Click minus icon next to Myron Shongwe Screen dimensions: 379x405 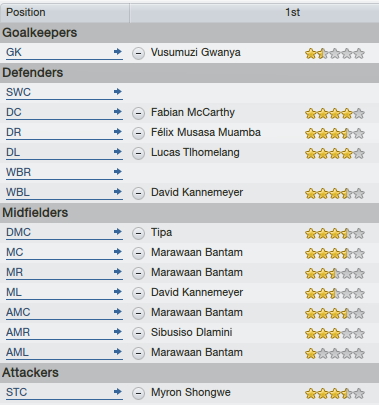tap(138, 393)
